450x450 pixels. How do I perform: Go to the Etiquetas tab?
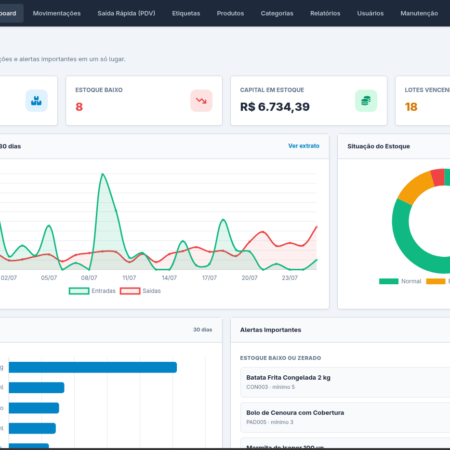186,13
